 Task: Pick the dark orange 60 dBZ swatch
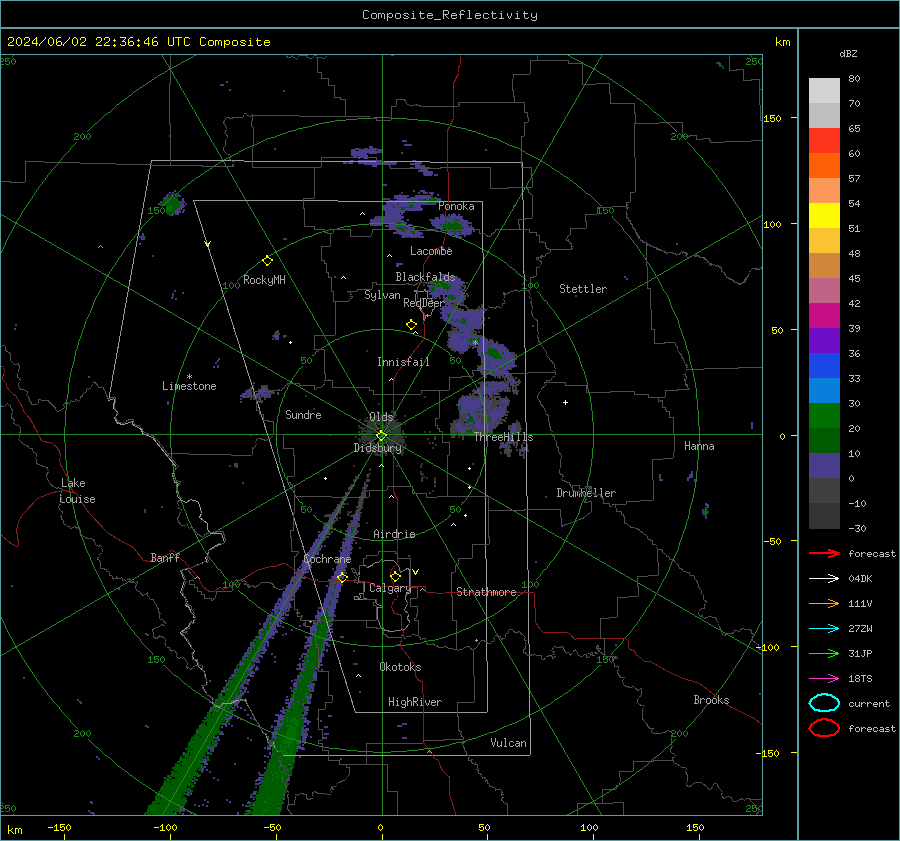tap(824, 165)
